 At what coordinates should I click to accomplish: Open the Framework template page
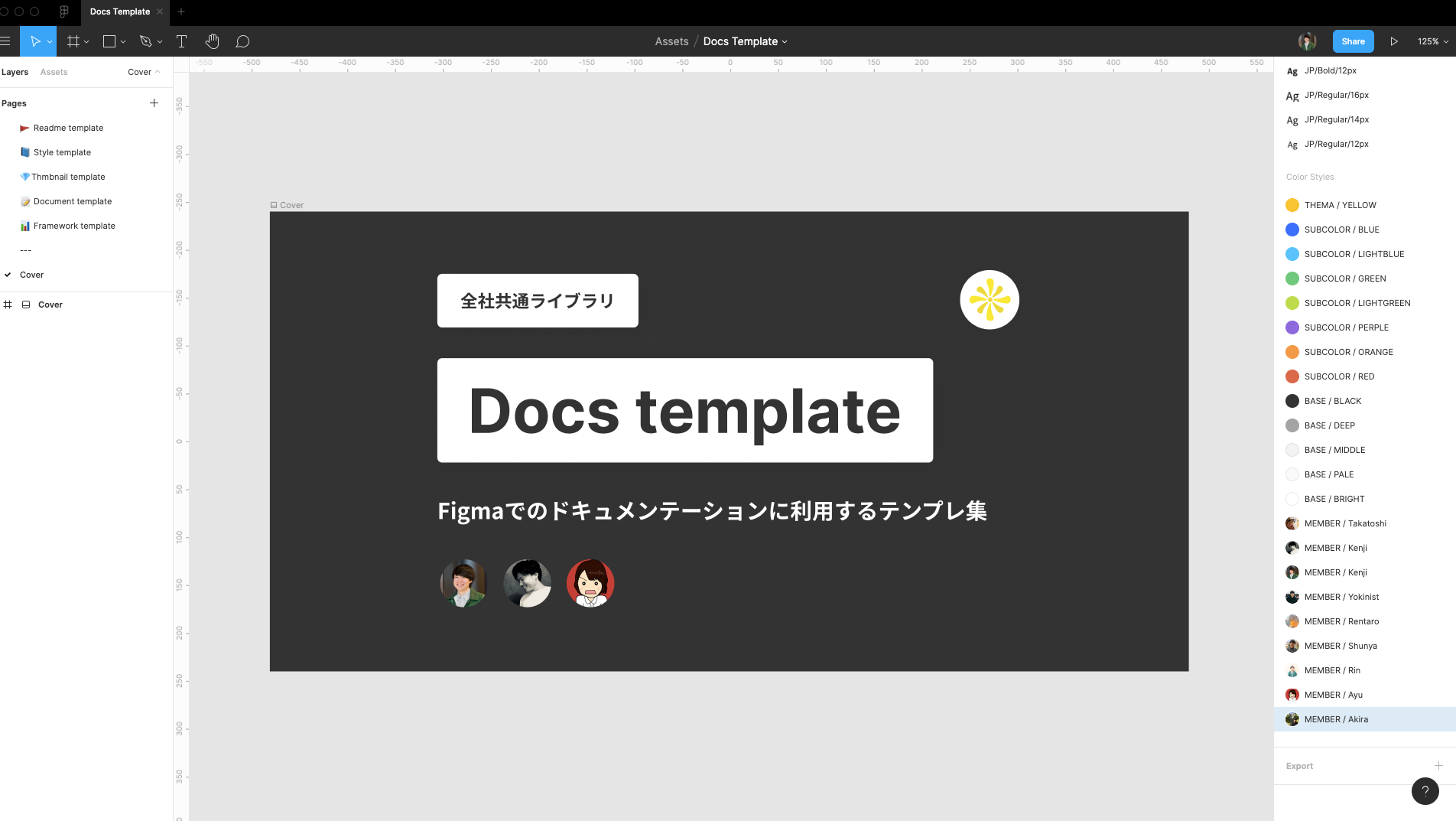pos(86,226)
